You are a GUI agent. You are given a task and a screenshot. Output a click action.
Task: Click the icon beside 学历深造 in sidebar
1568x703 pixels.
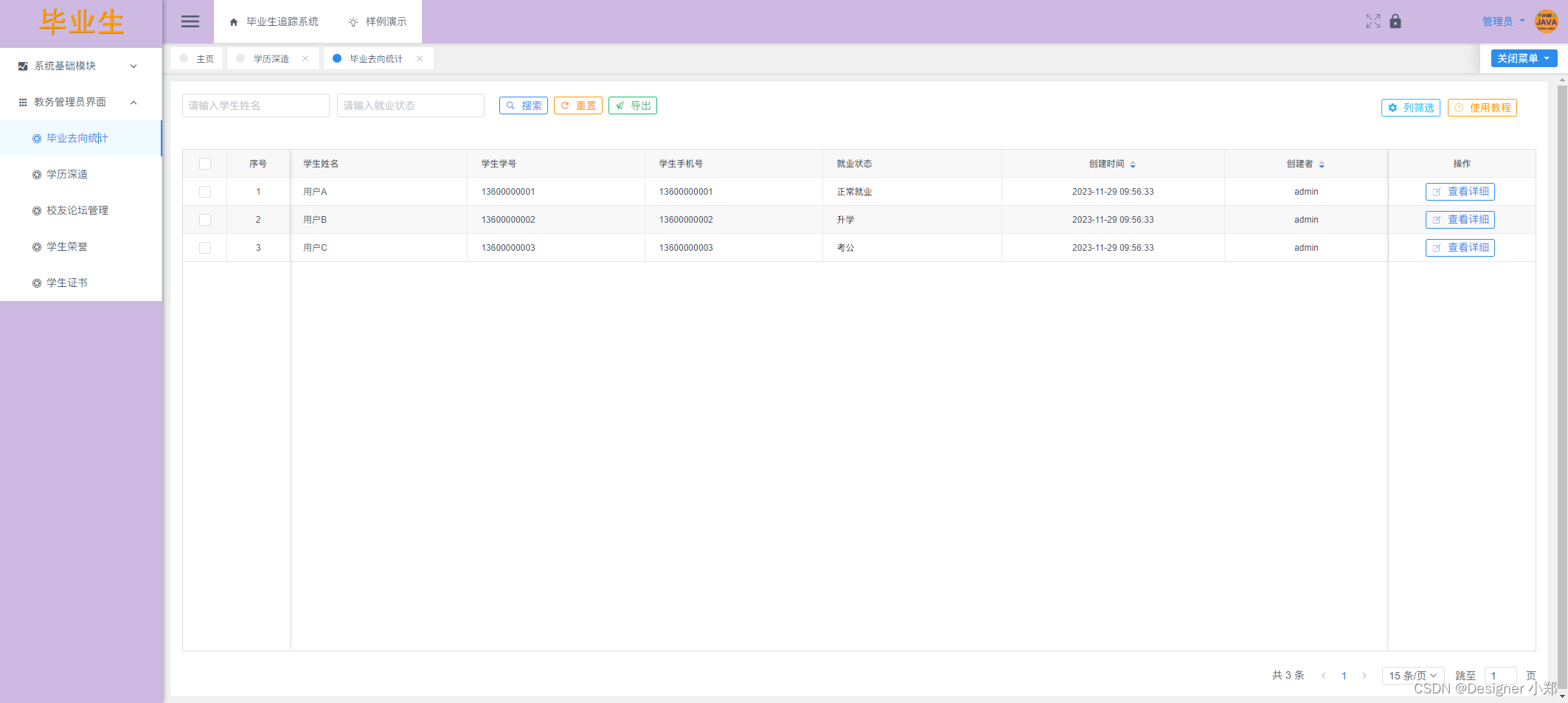click(37, 175)
